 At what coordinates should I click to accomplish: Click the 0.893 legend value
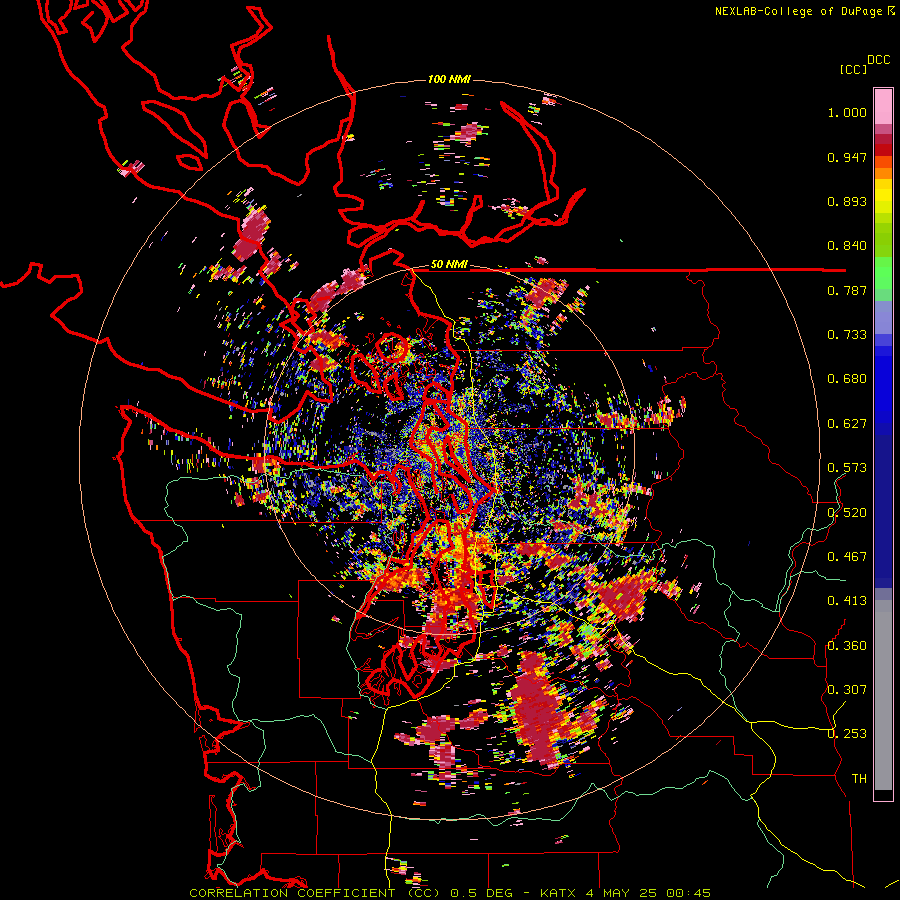(x=847, y=201)
